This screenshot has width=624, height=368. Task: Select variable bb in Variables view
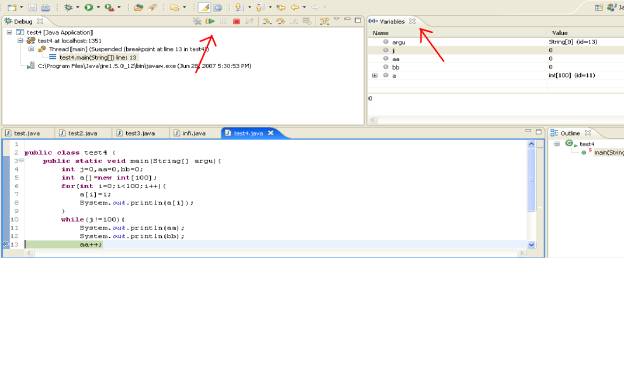pyautogui.click(x=396, y=67)
